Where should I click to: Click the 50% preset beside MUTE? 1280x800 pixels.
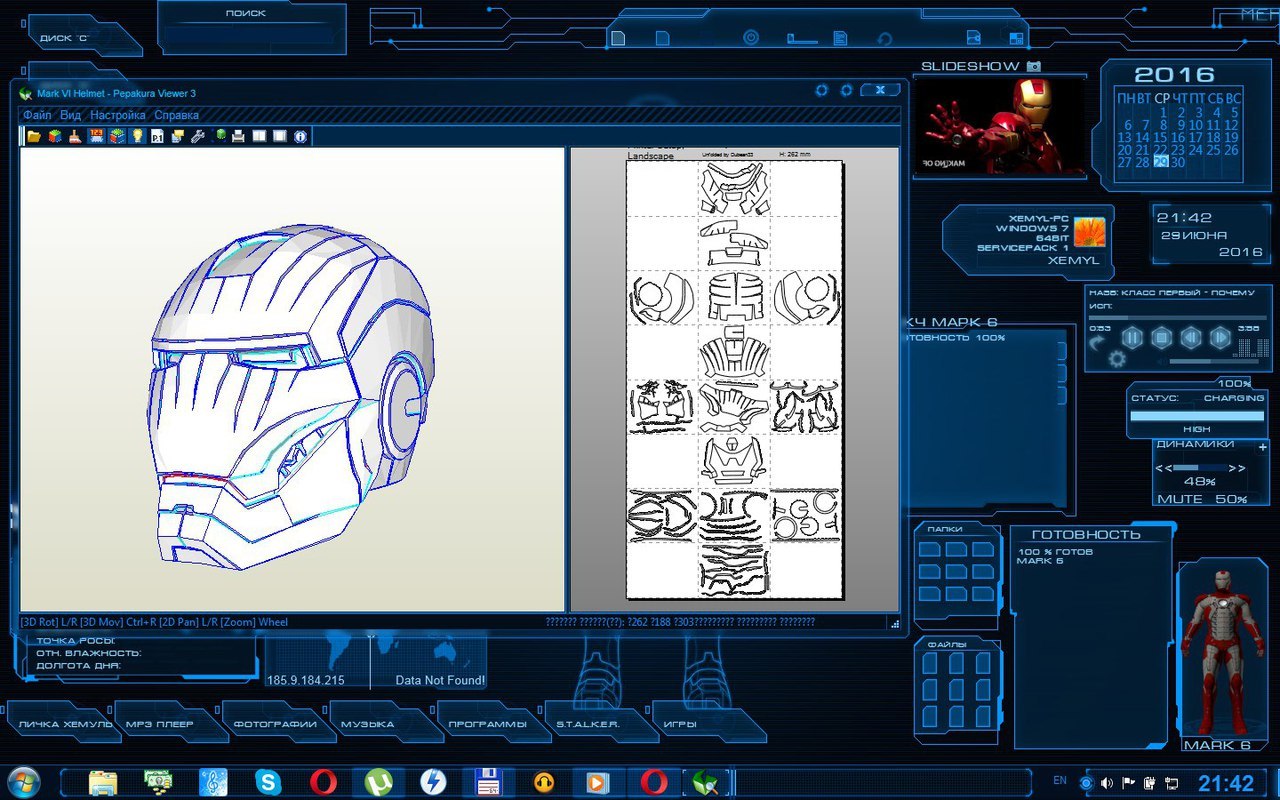coord(1231,499)
